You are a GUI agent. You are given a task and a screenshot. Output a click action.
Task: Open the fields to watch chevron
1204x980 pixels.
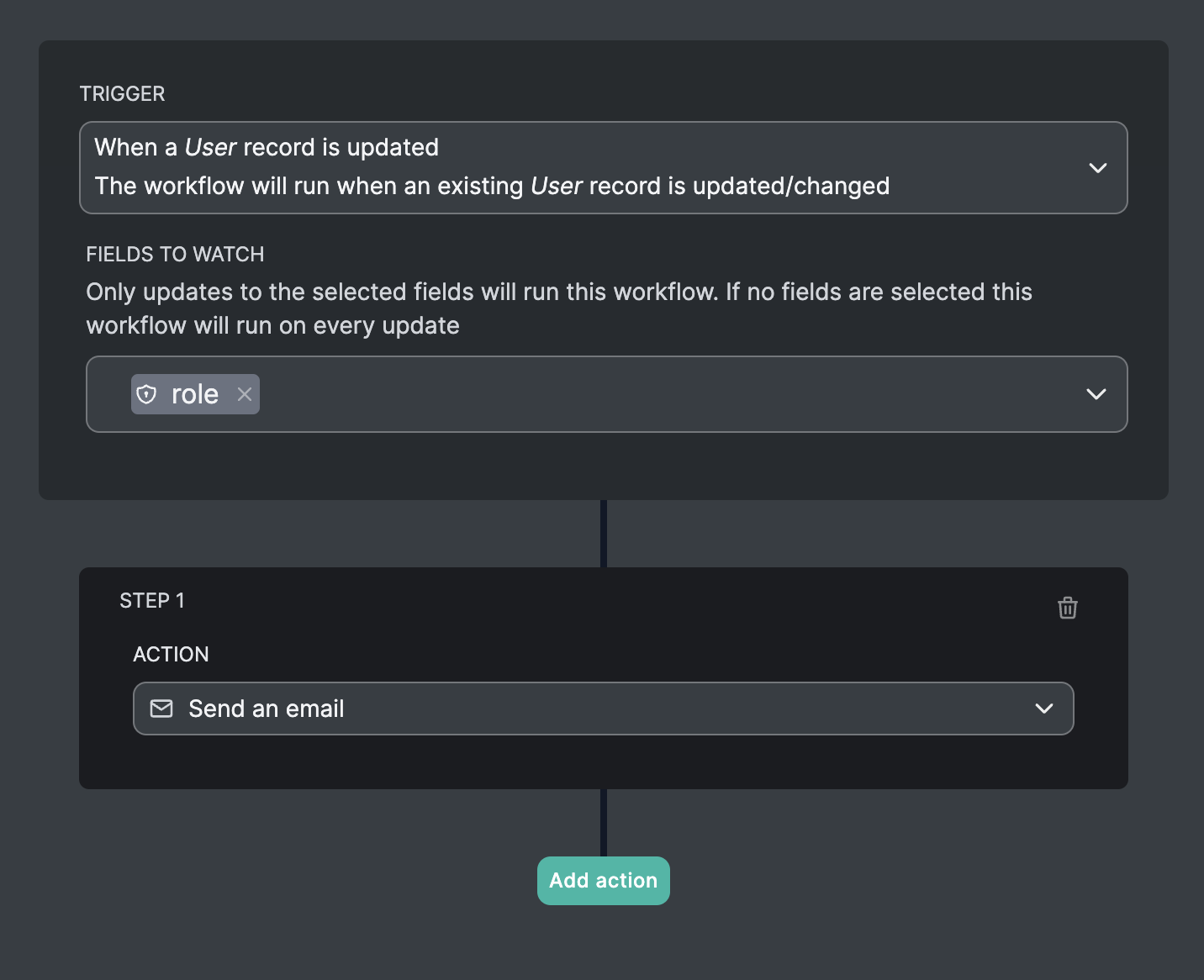point(1096,394)
